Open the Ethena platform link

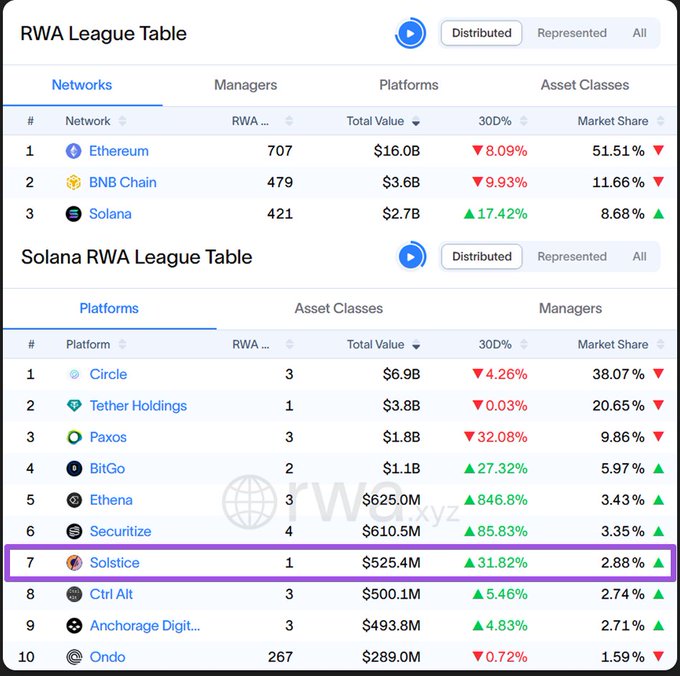[111, 500]
